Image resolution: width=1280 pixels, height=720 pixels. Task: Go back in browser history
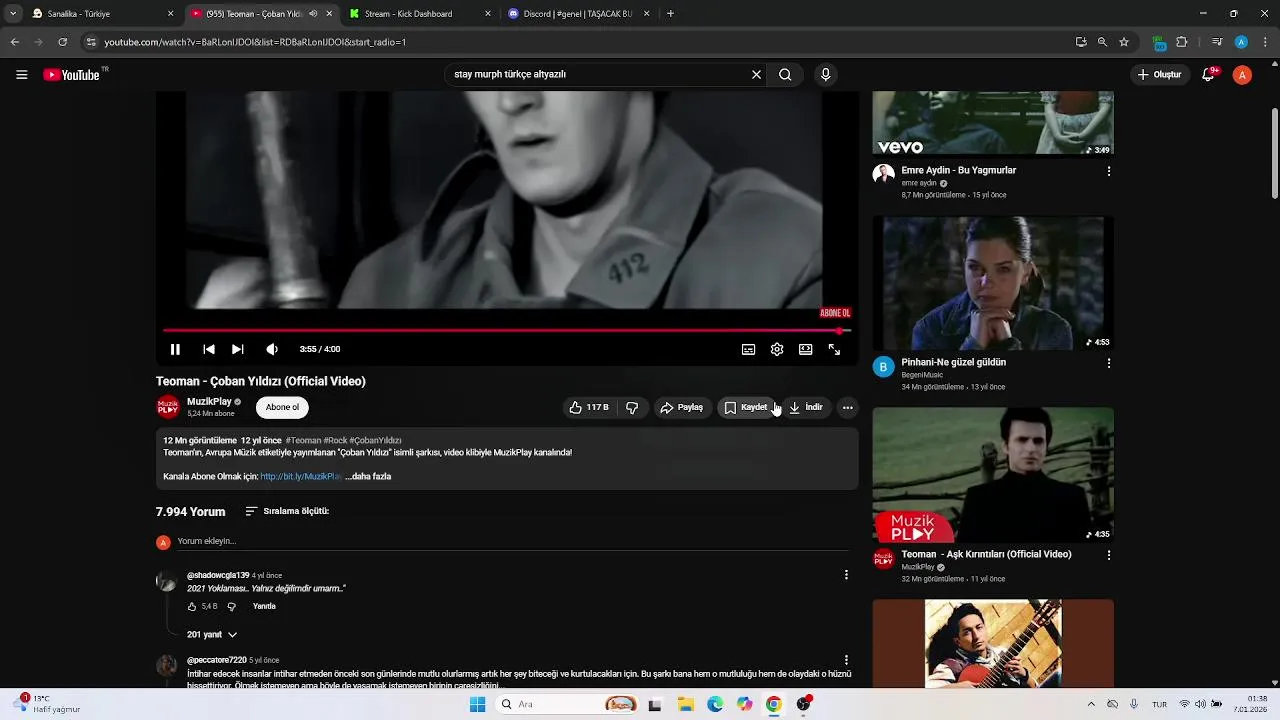(14, 42)
